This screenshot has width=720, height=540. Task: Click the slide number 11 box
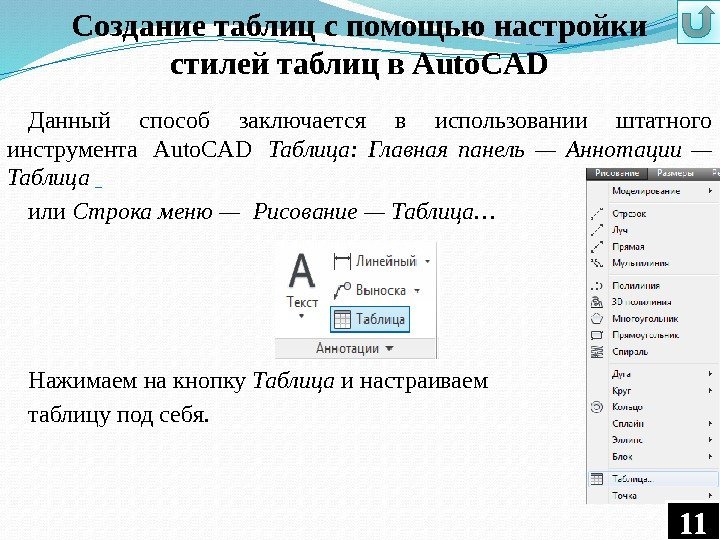pyautogui.click(x=693, y=521)
